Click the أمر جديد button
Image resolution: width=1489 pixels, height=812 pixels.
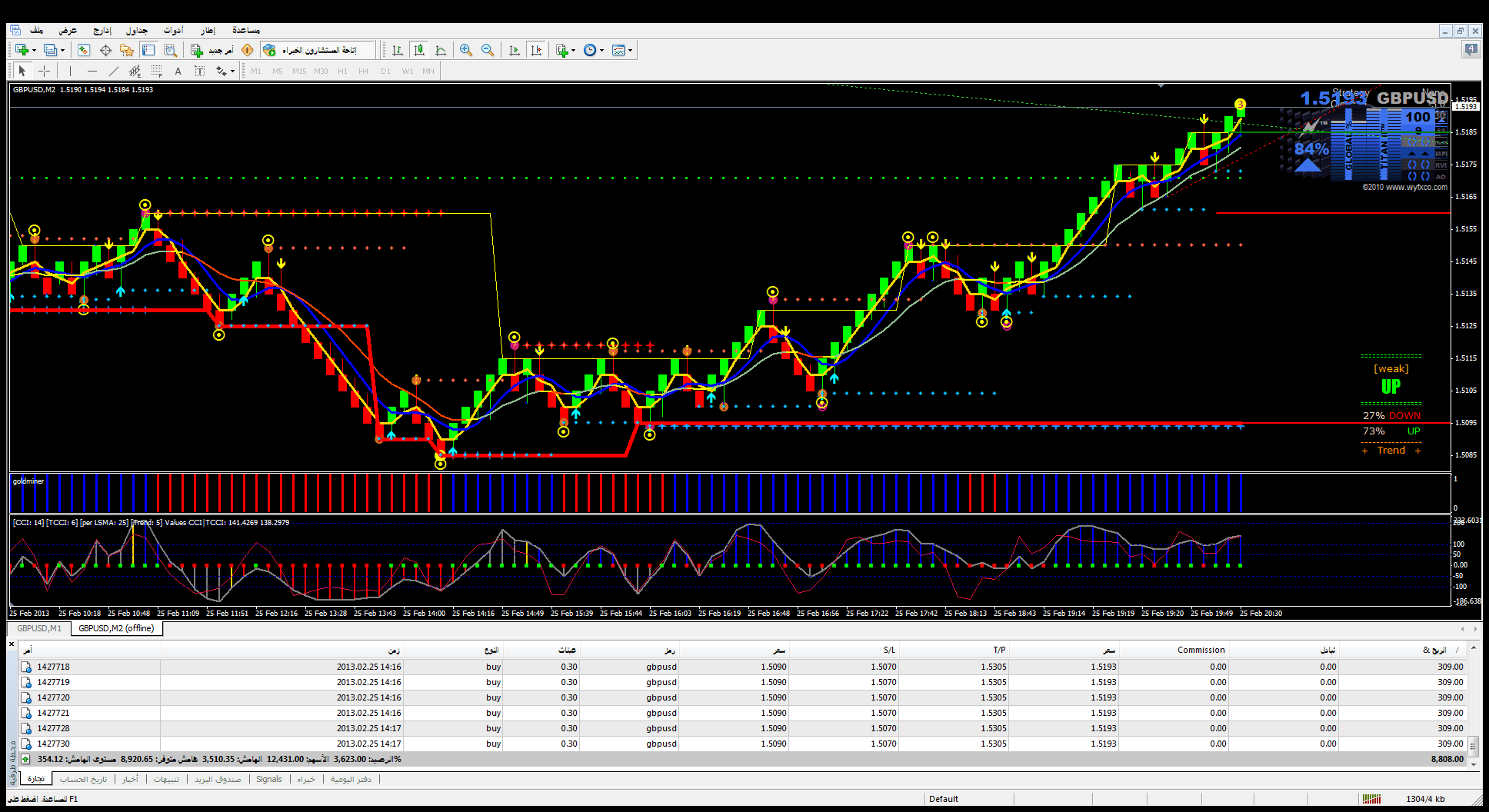[x=212, y=50]
